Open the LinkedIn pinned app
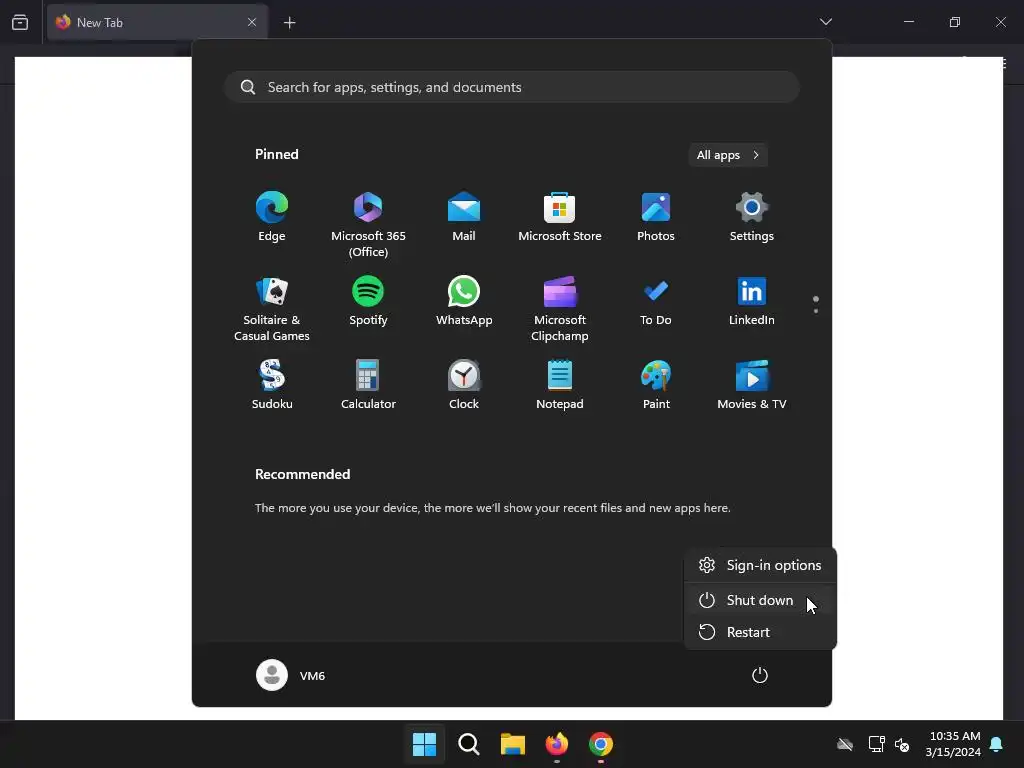The width and height of the screenshot is (1024, 768). 752,302
